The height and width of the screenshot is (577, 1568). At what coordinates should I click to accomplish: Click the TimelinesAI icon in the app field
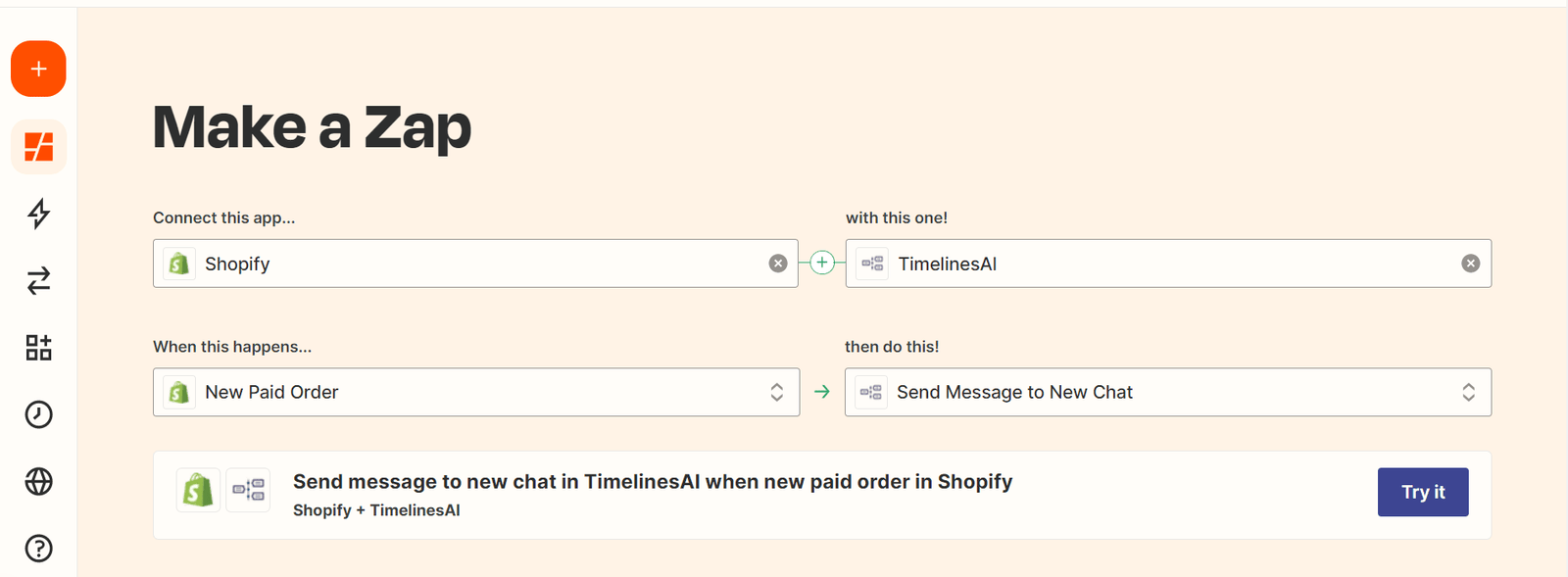pyautogui.click(x=871, y=264)
